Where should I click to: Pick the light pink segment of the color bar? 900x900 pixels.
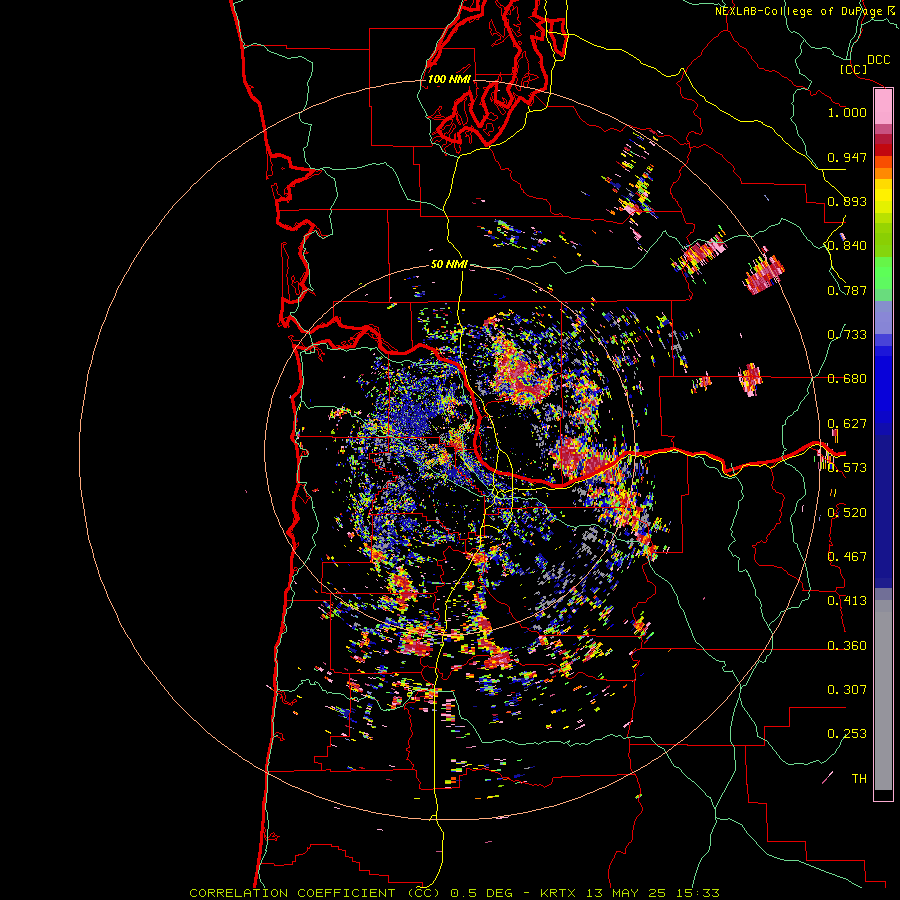883,107
